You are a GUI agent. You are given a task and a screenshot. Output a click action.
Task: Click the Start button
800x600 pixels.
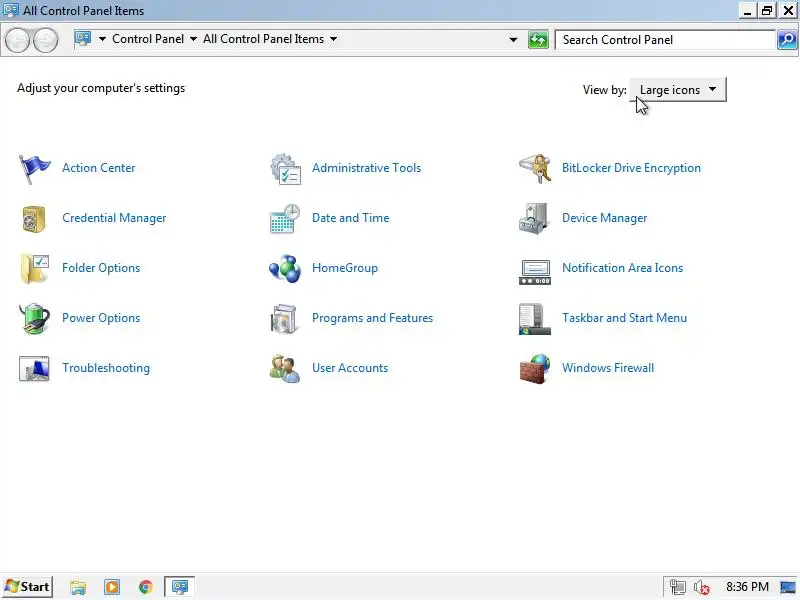click(x=28, y=587)
